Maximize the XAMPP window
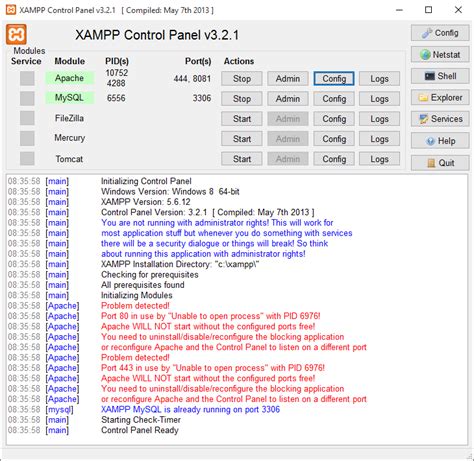 coord(428,10)
